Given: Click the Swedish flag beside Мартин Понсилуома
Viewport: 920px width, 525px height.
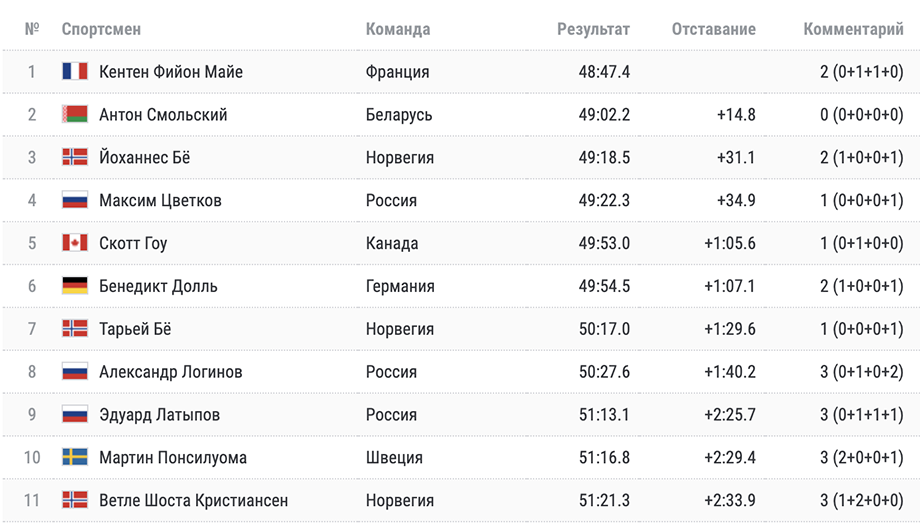Looking at the screenshot, I should click(75, 457).
